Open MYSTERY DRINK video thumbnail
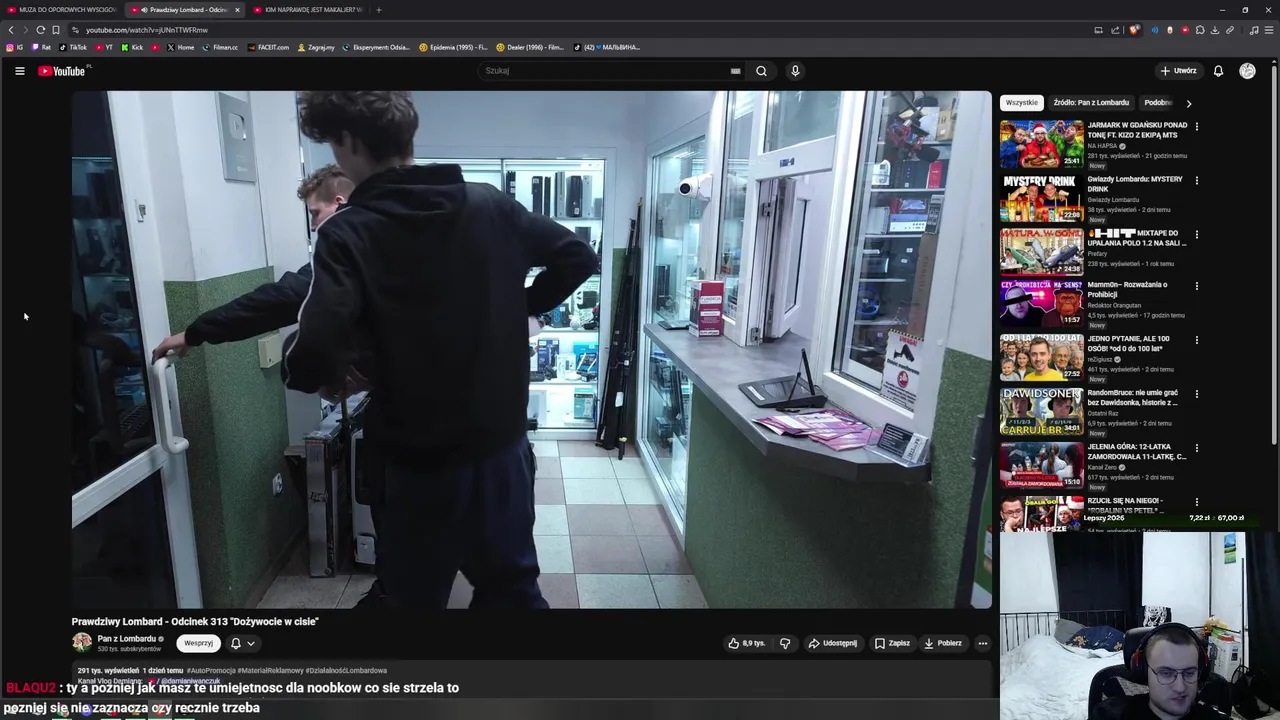 pyautogui.click(x=1041, y=198)
